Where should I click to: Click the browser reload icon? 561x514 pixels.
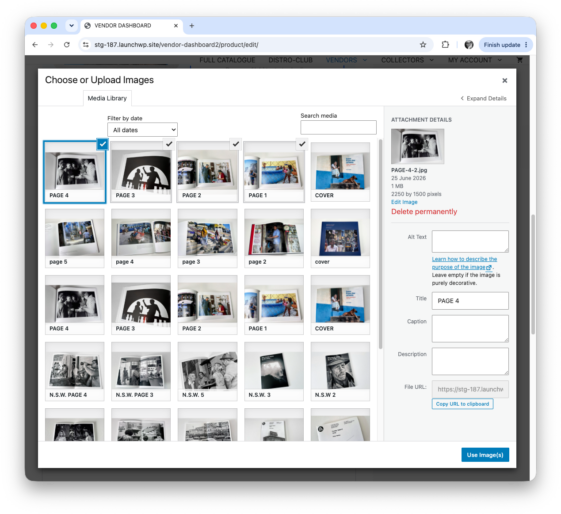(x=67, y=45)
